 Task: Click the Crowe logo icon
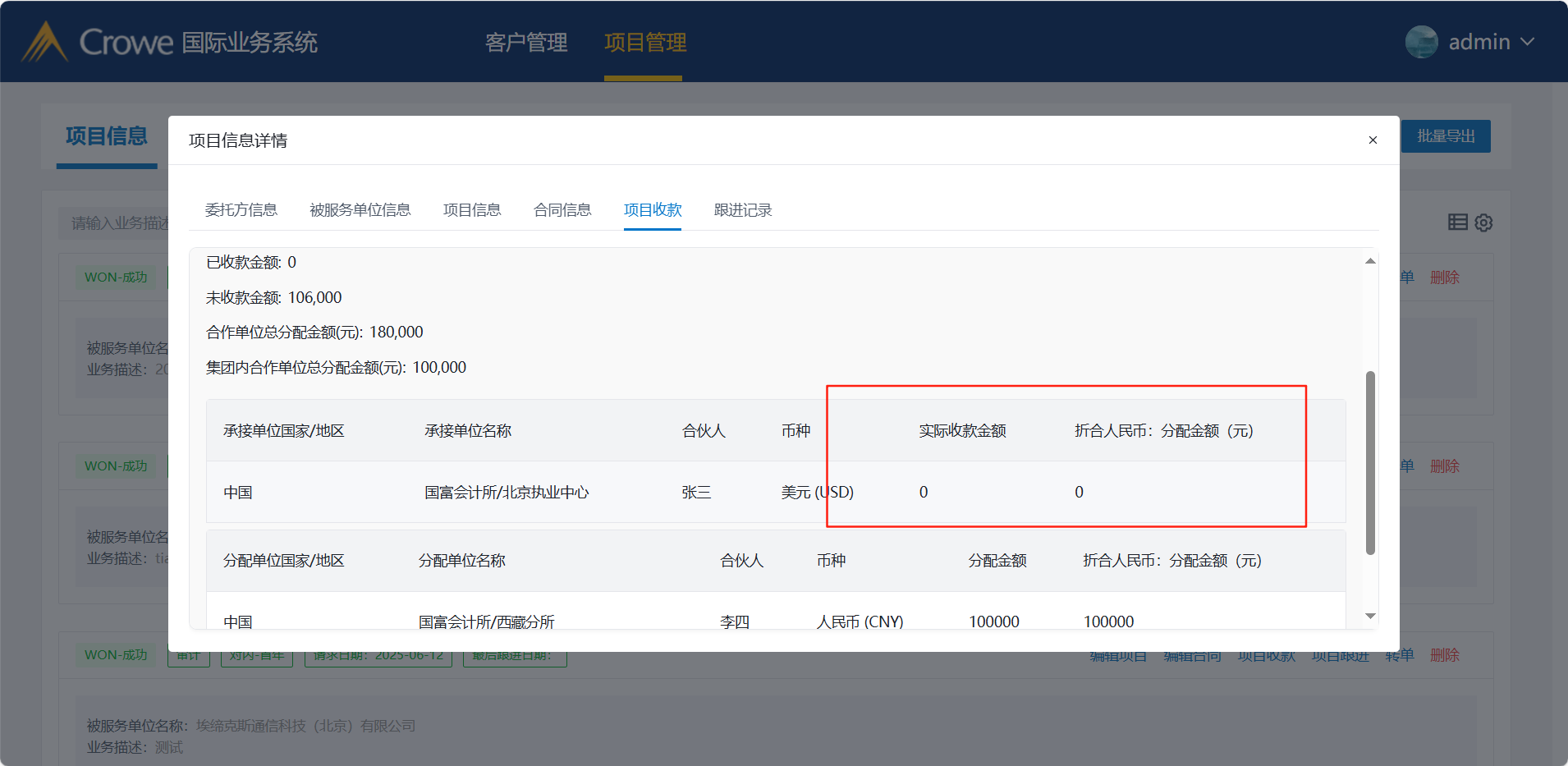[x=44, y=42]
